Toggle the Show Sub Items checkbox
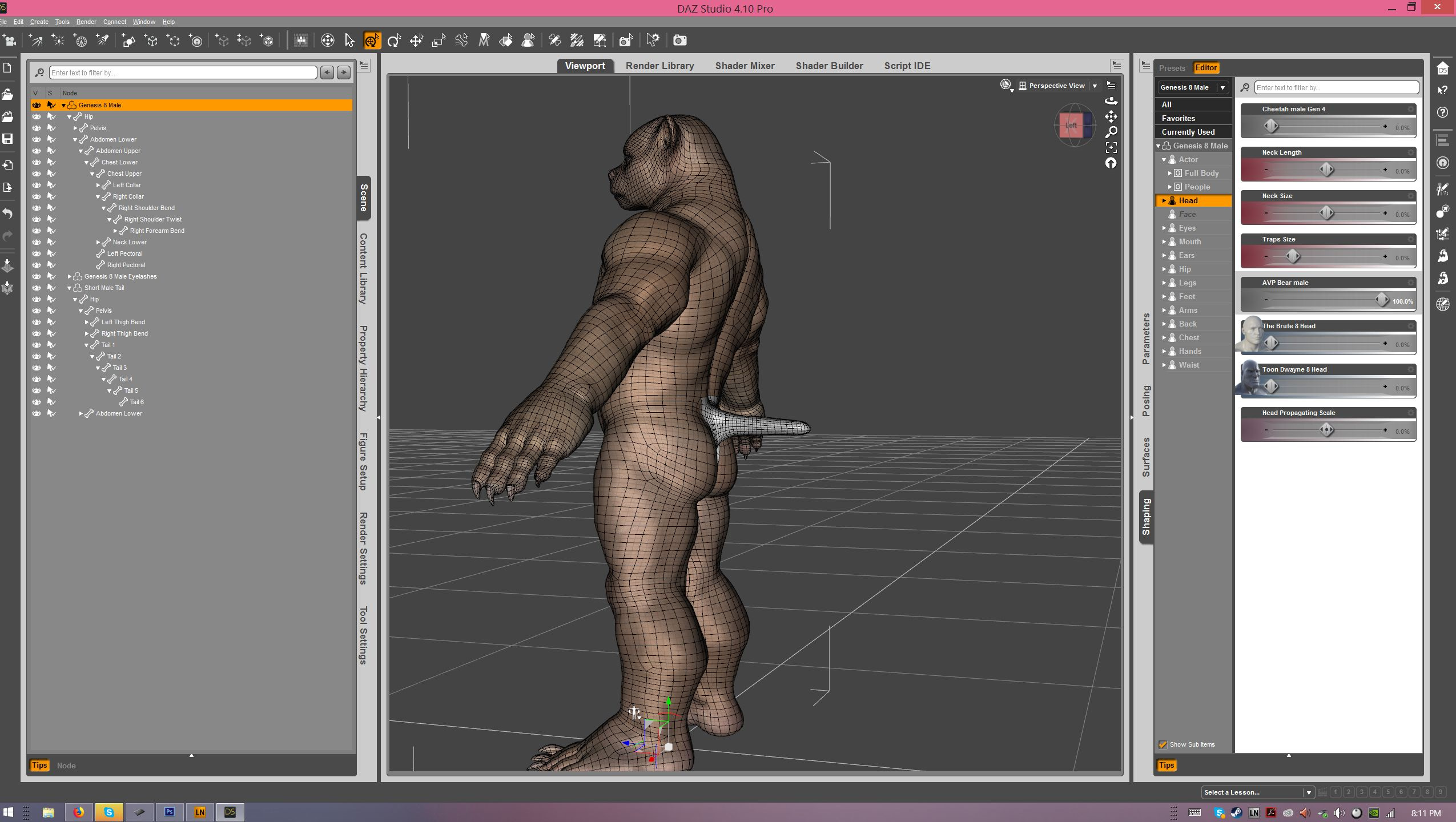This screenshot has height=822, width=1456. [1163, 744]
